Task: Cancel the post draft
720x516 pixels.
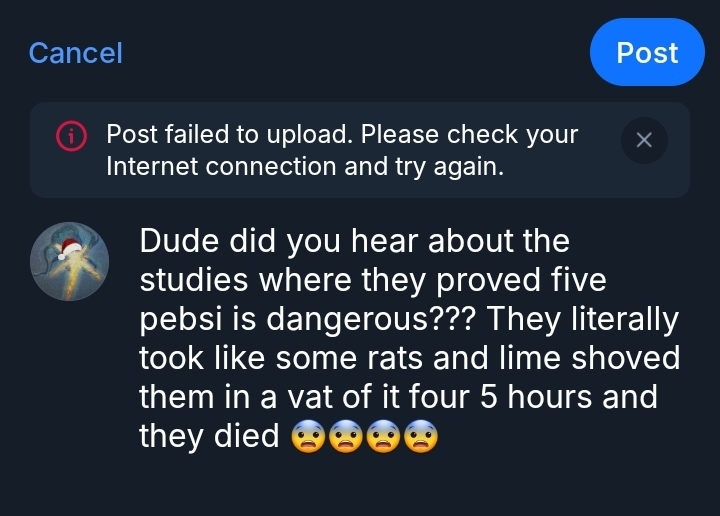Action: pyautogui.click(x=75, y=53)
